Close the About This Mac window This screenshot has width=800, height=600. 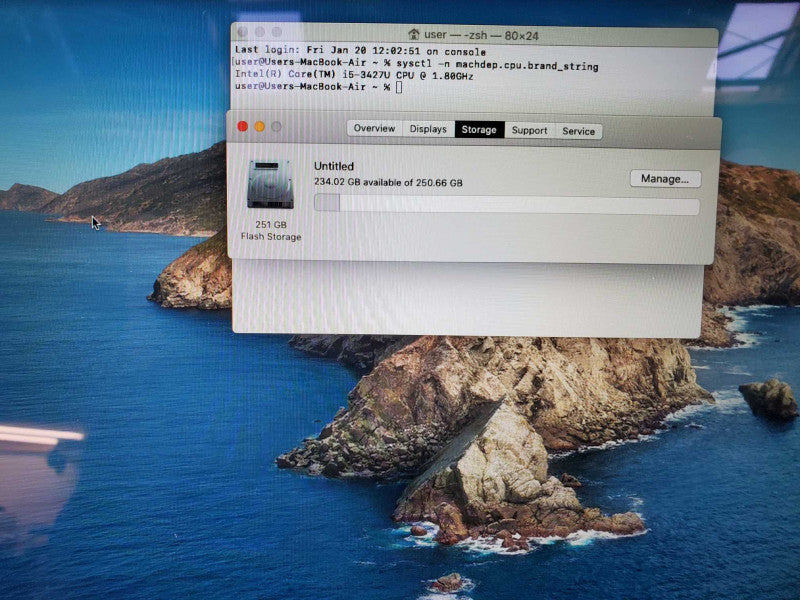(x=243, y=126)
